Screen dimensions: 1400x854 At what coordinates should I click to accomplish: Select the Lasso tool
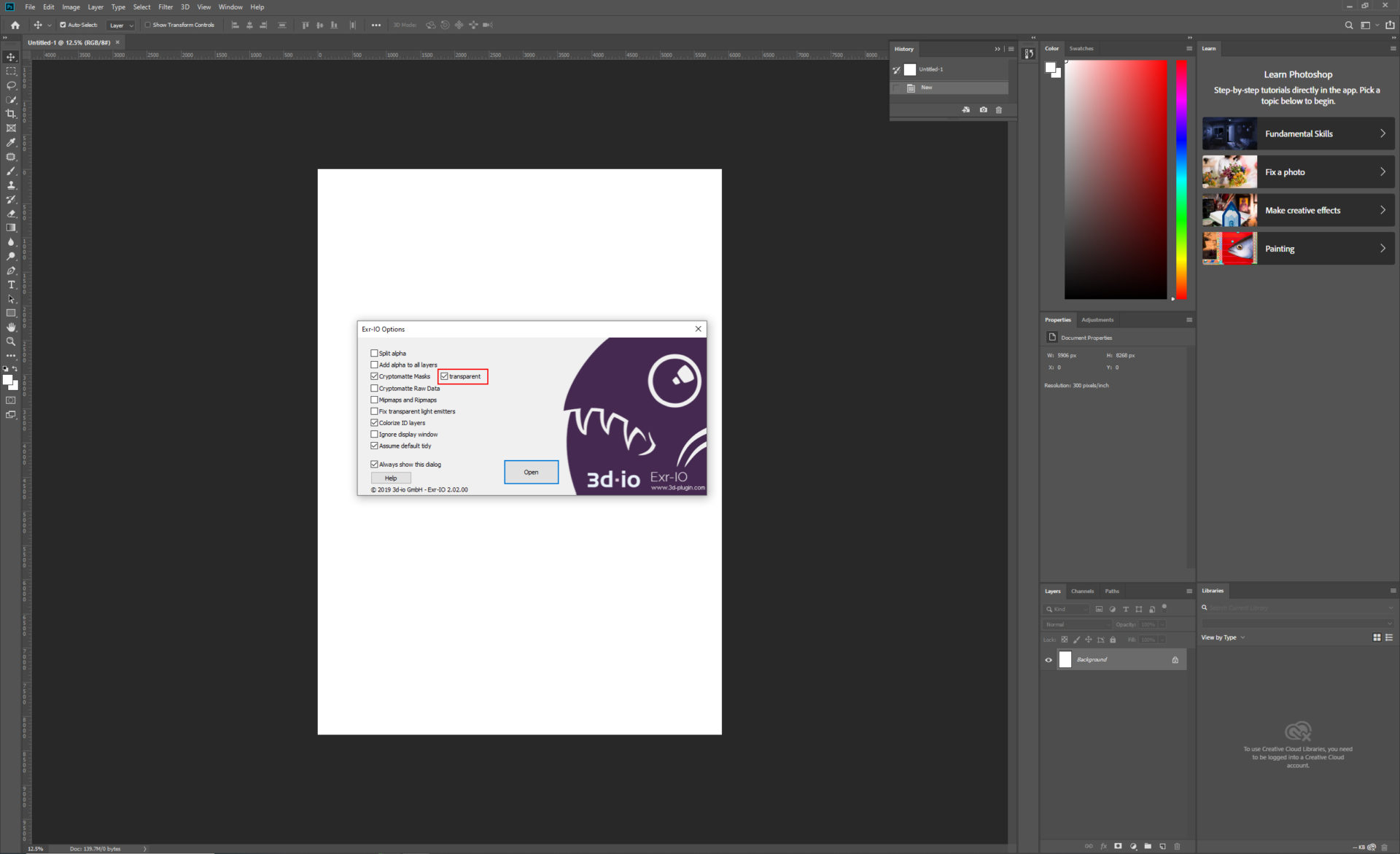pos(11,85)
